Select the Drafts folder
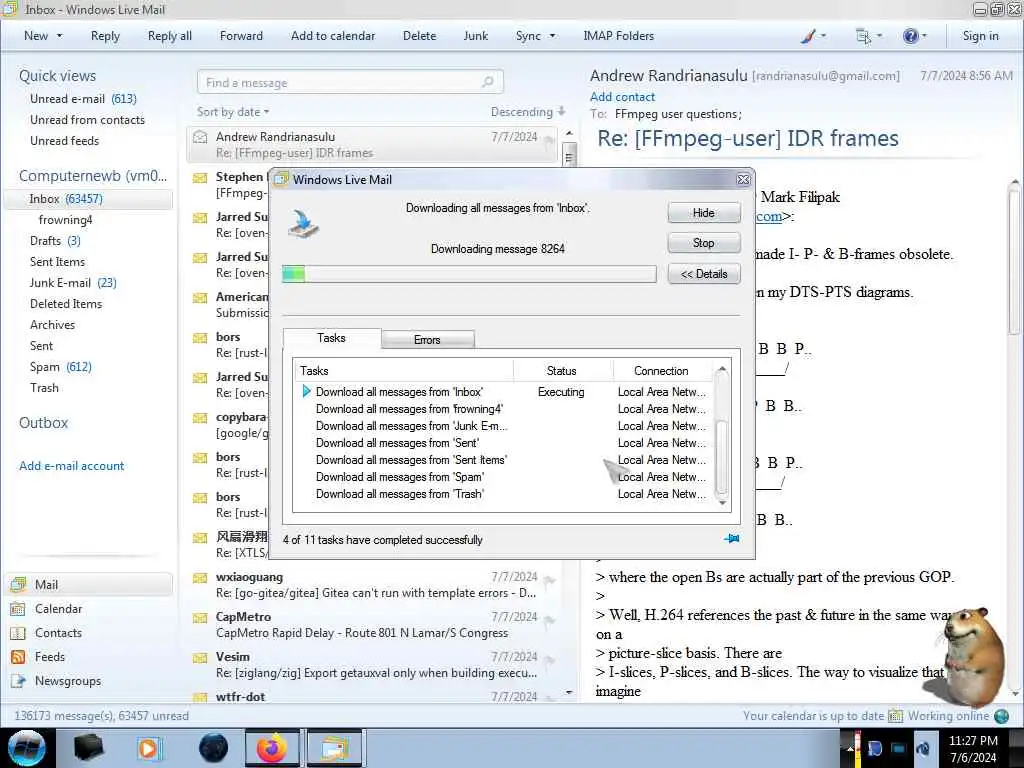1024x768 pixels. point(55,241)
